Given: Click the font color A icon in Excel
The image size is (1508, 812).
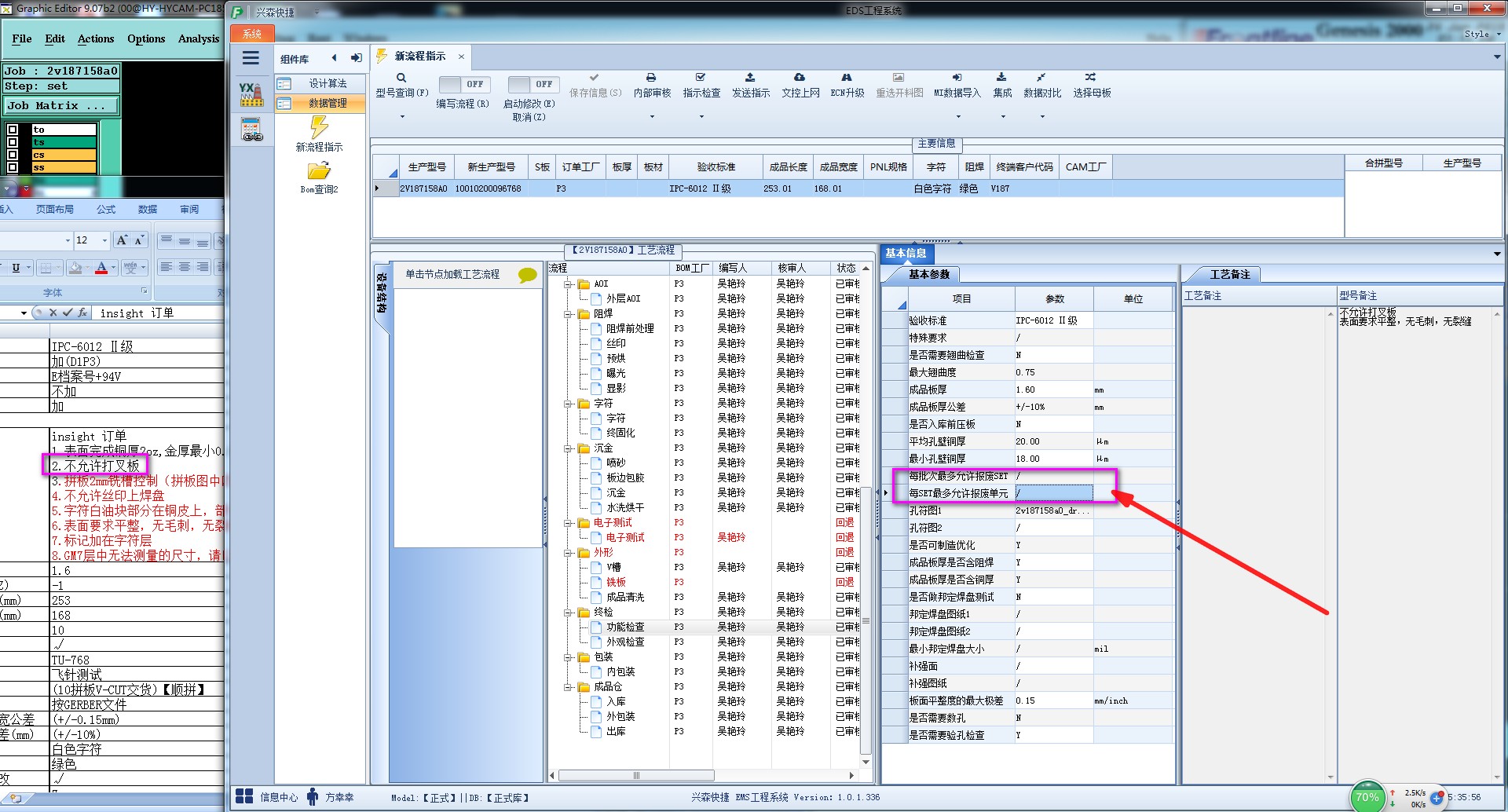Looking at the screenshot, I should point(101,268).
